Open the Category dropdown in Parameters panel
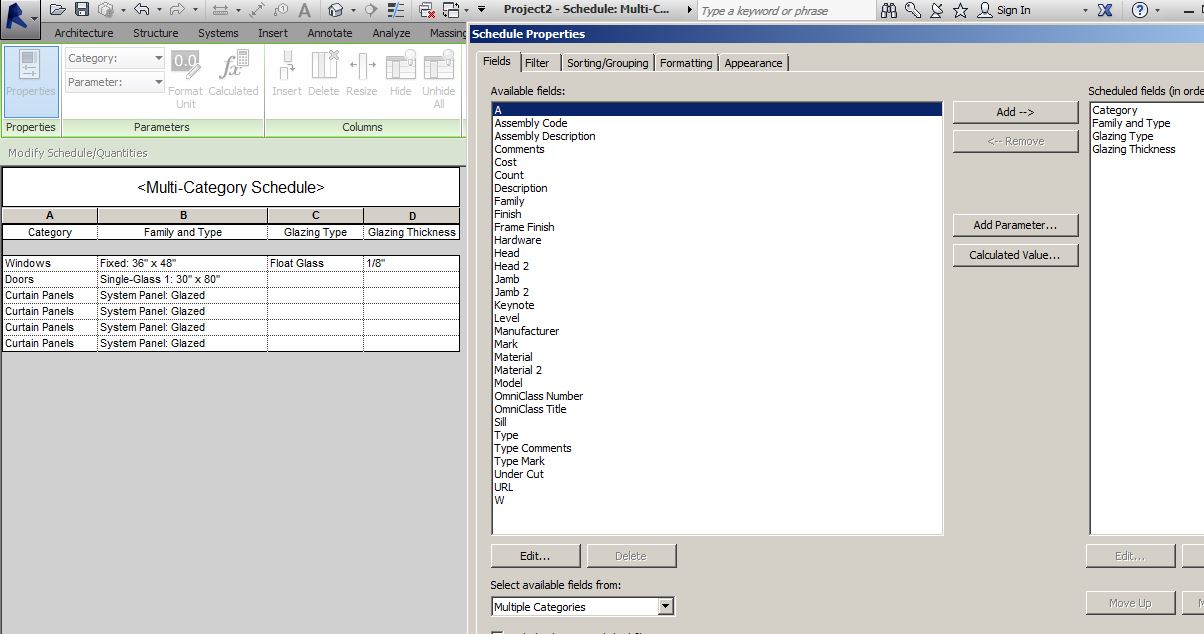 (x=115, y=58)
